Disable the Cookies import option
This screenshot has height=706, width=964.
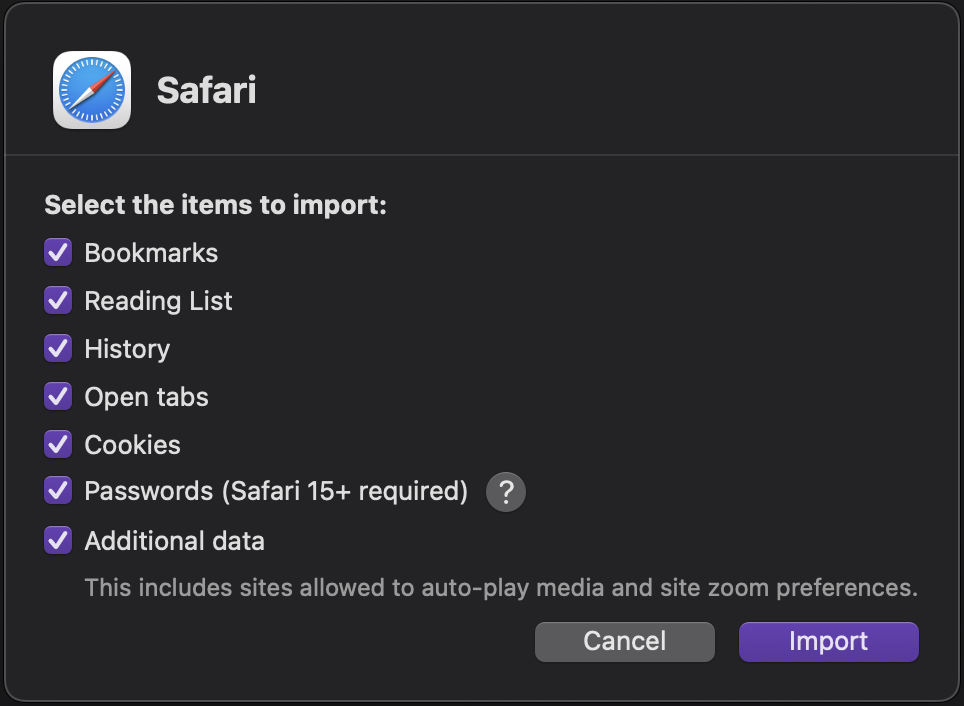57,444
